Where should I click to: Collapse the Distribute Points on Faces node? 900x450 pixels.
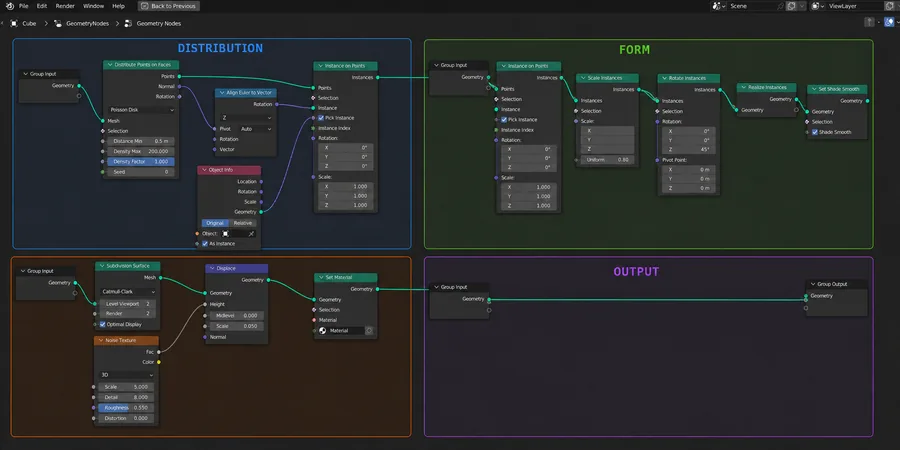pyautogui.click(x=110, y=65)
